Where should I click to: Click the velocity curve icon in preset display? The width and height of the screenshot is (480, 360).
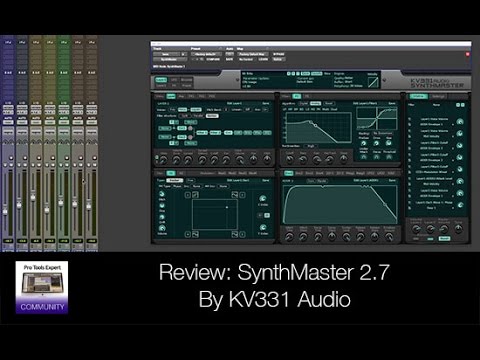click(x=373, y=82)
